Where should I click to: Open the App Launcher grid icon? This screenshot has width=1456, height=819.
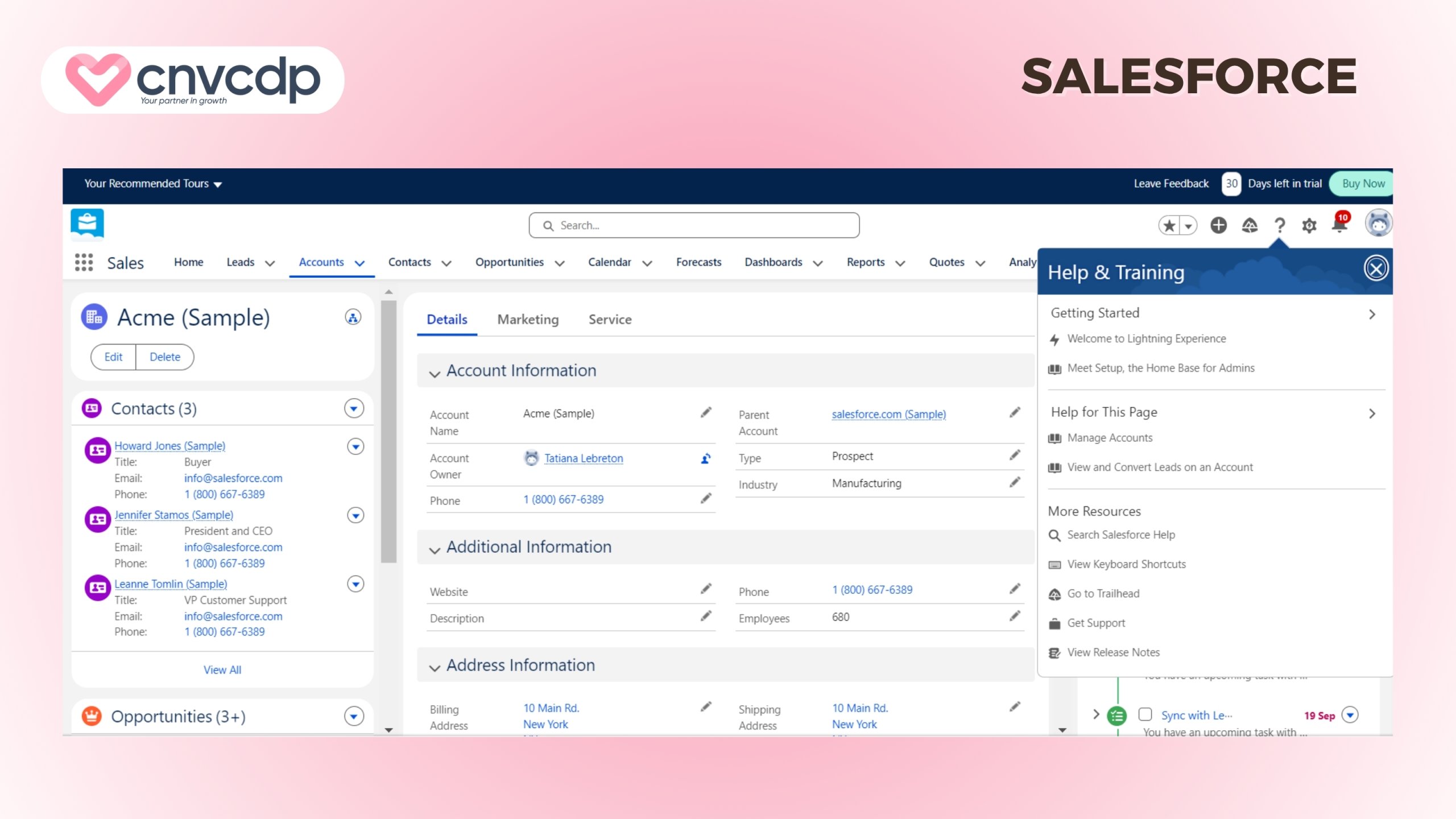pos(83,262)
